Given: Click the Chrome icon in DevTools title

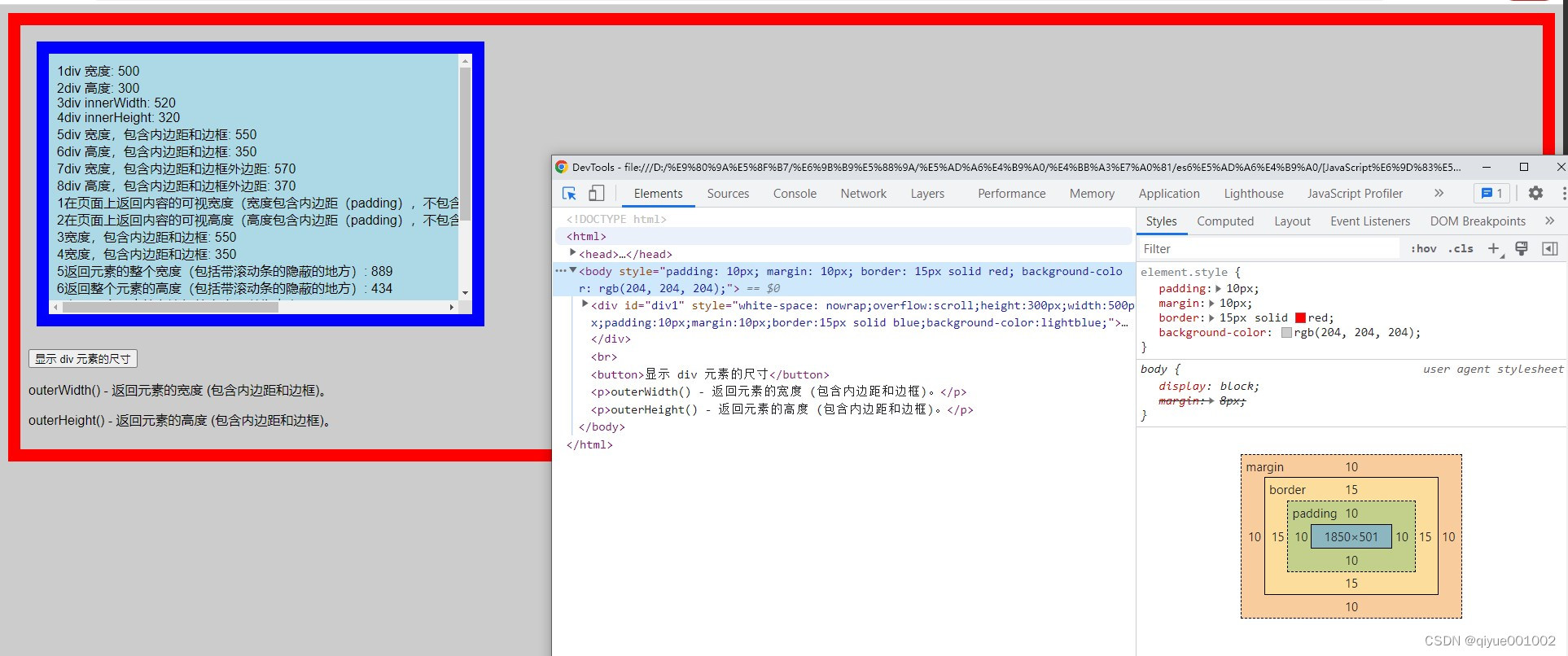Looking at the screenshot, I should [x=561, y=167].
